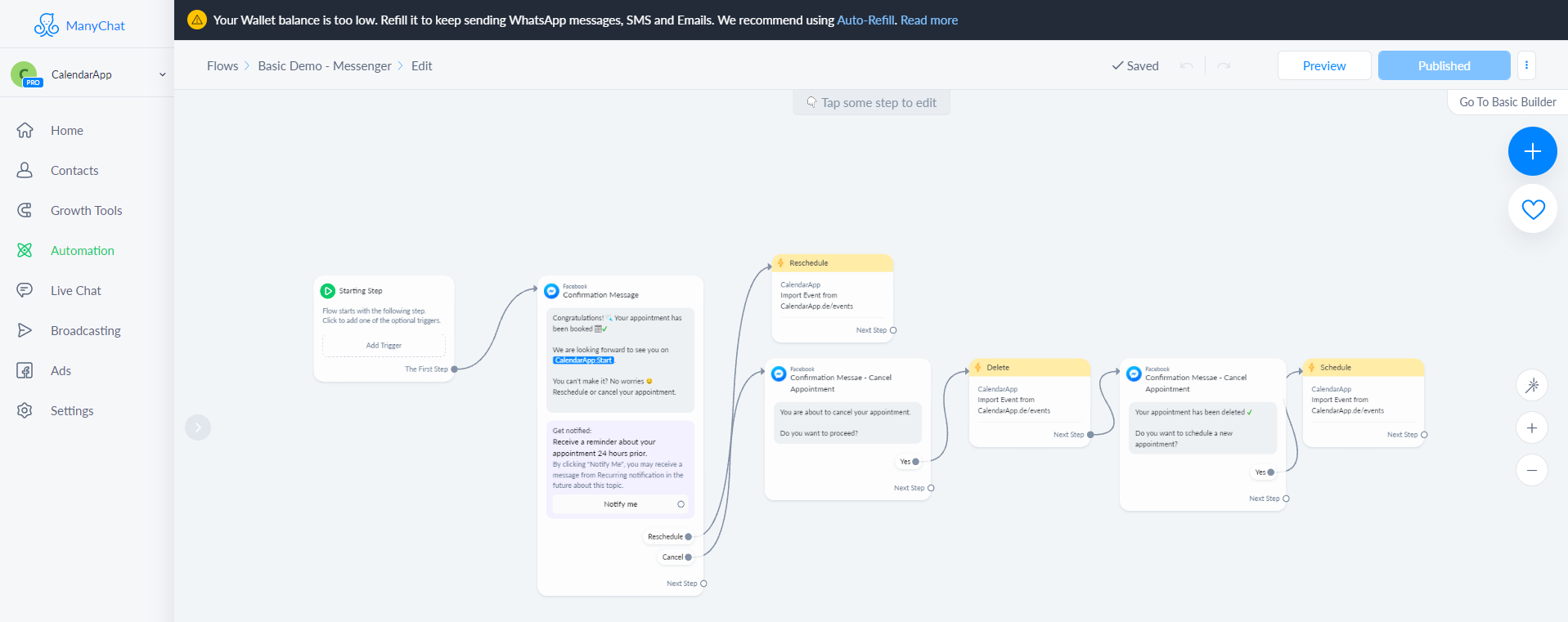
Task: Click the Notify me button
Action: 620,504
